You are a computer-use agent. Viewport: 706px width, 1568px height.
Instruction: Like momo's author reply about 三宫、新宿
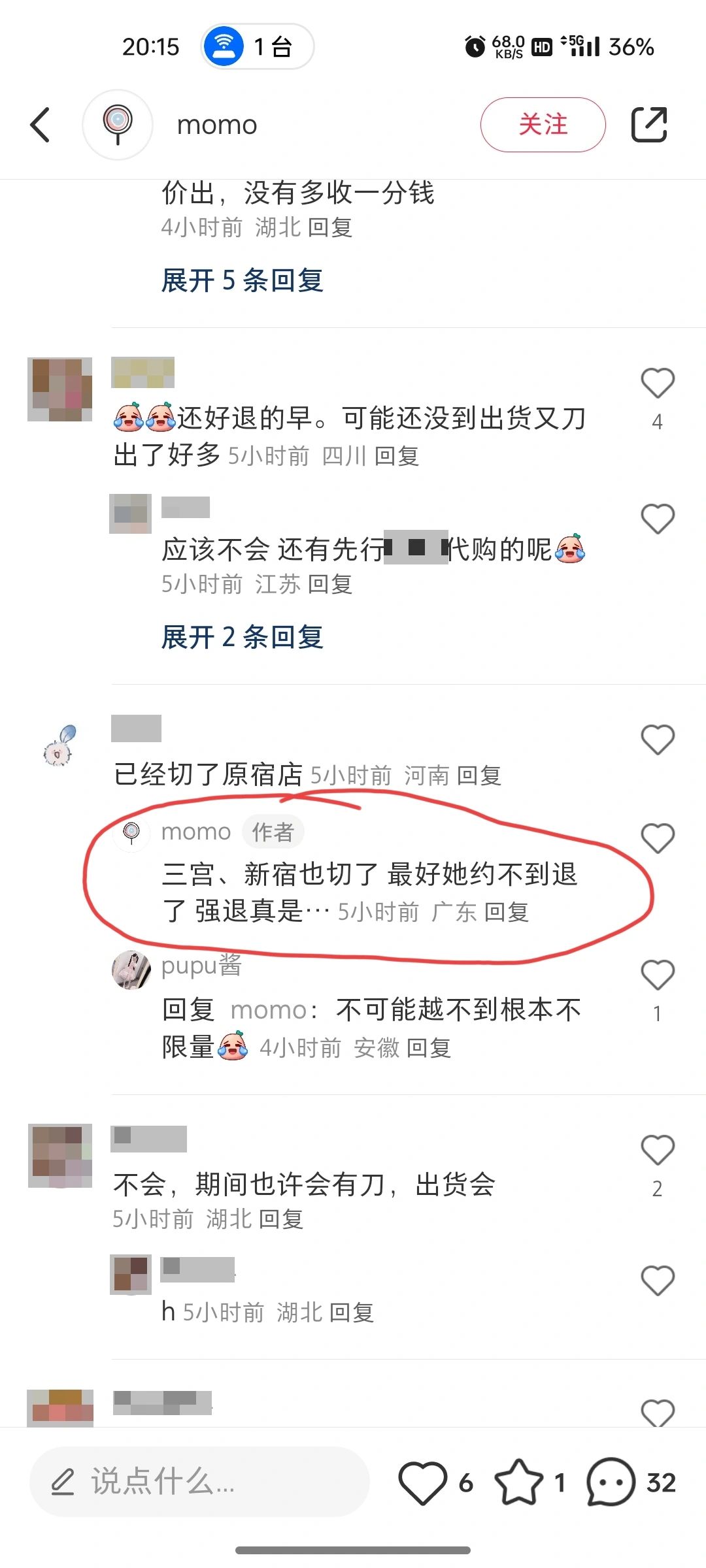(658, 838)
